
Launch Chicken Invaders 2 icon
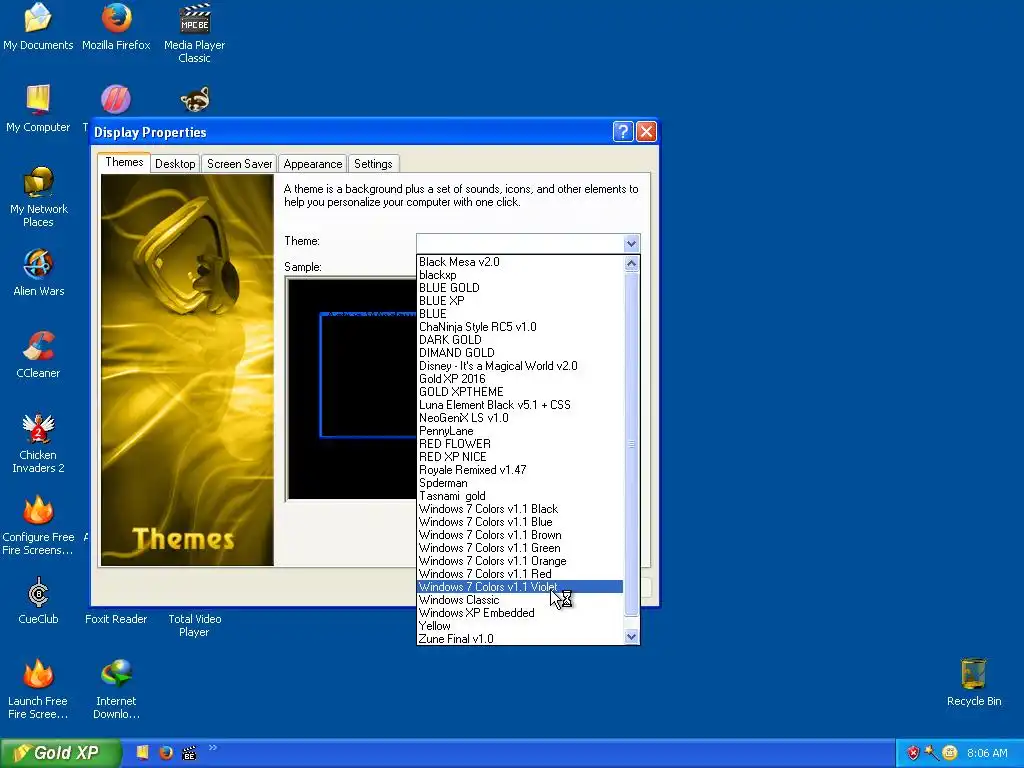tap(38, 443)
